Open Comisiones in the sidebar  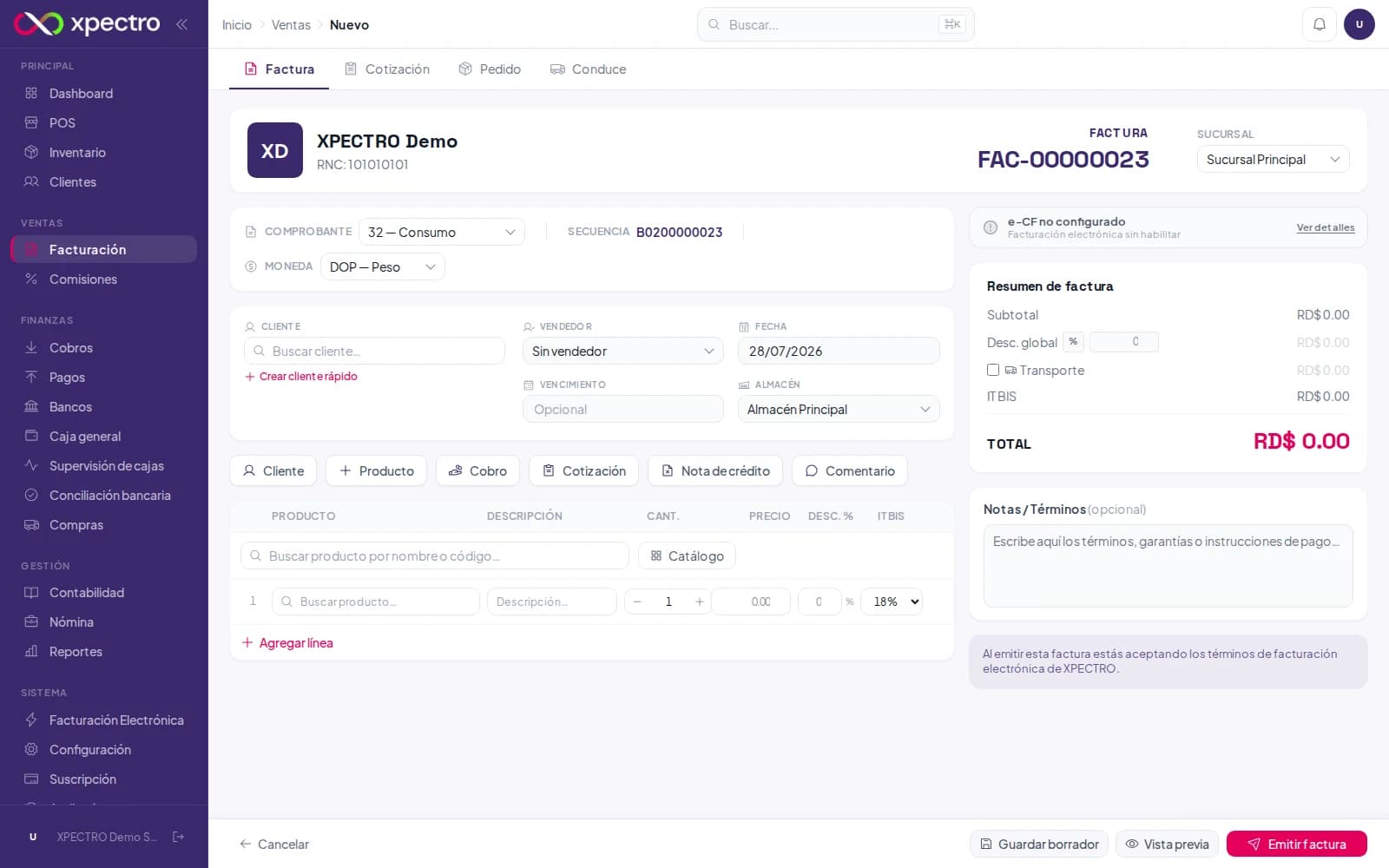click(x=103, y=279)
